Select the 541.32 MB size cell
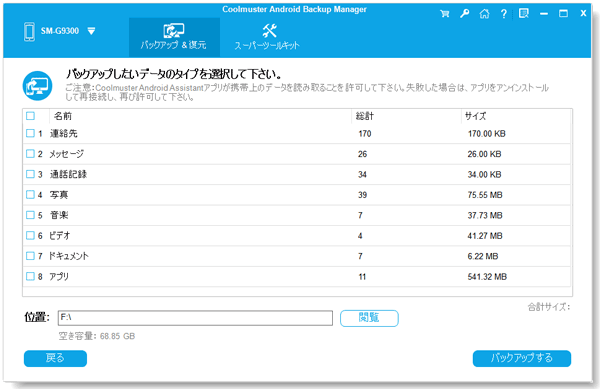Screen dimensions: 600x389 click(487, 277)
